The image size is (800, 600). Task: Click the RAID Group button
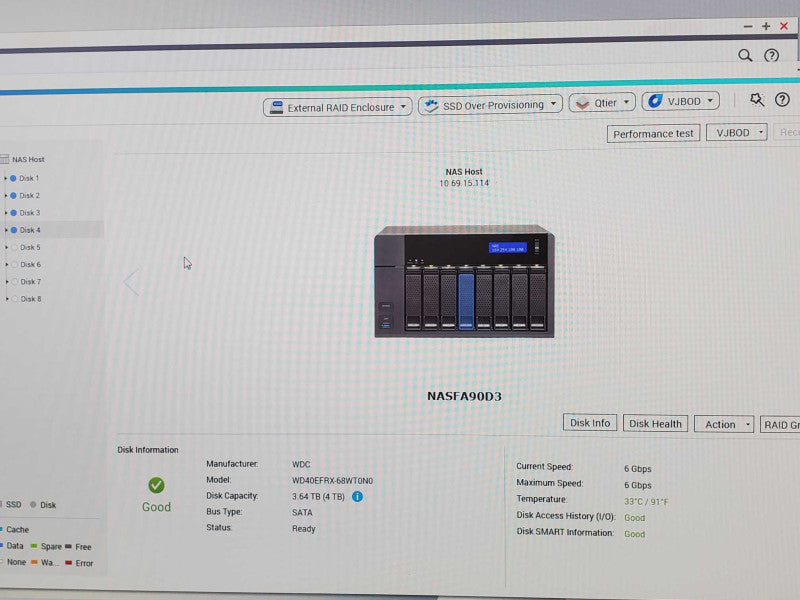tap(780, 425)
